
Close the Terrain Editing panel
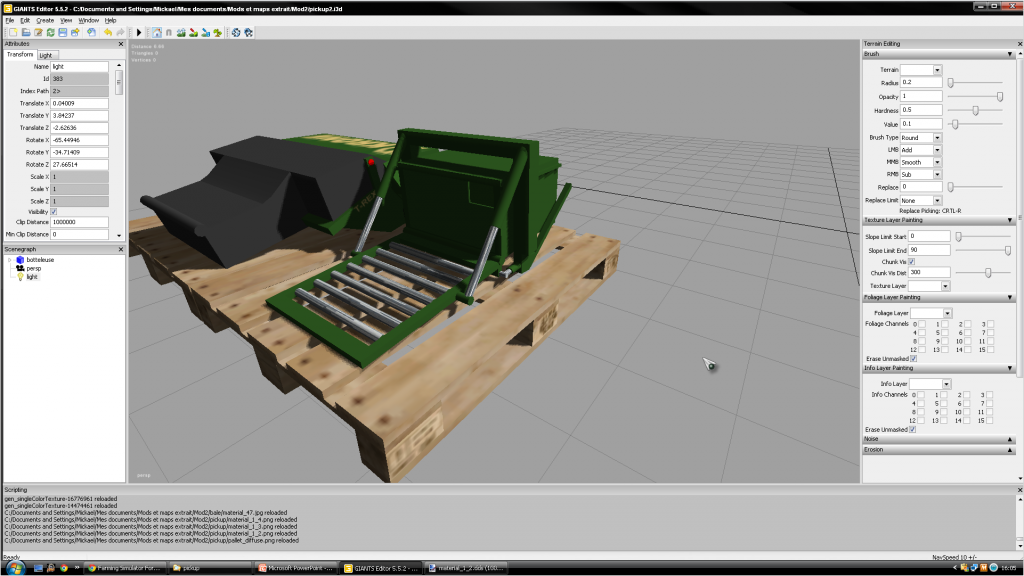pos(1019,44)
